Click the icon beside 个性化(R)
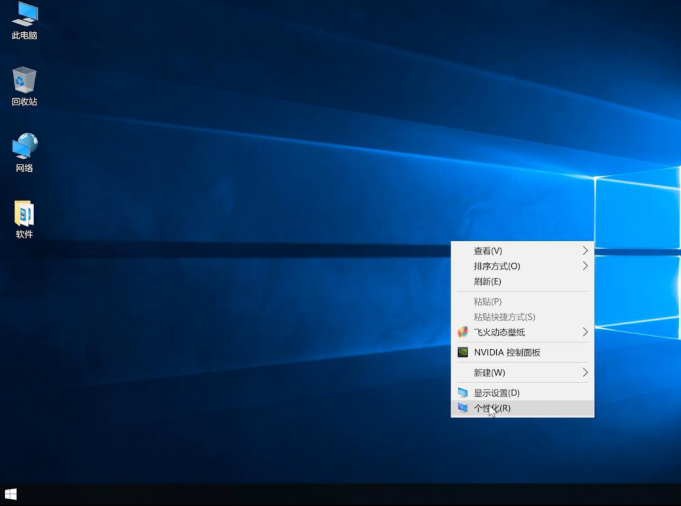Image resolution: width=681 pixels, height=506 pixels. pyautogui.click(x=463, y=408)
